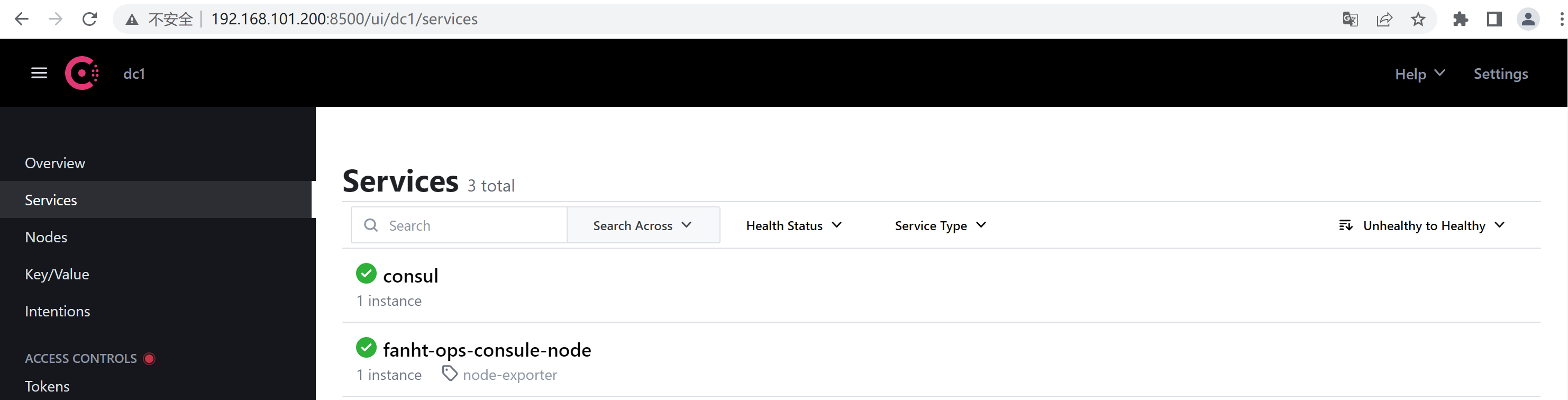Expand the Health Status filter
The image size is (1568, 400).
coord(794,225)
